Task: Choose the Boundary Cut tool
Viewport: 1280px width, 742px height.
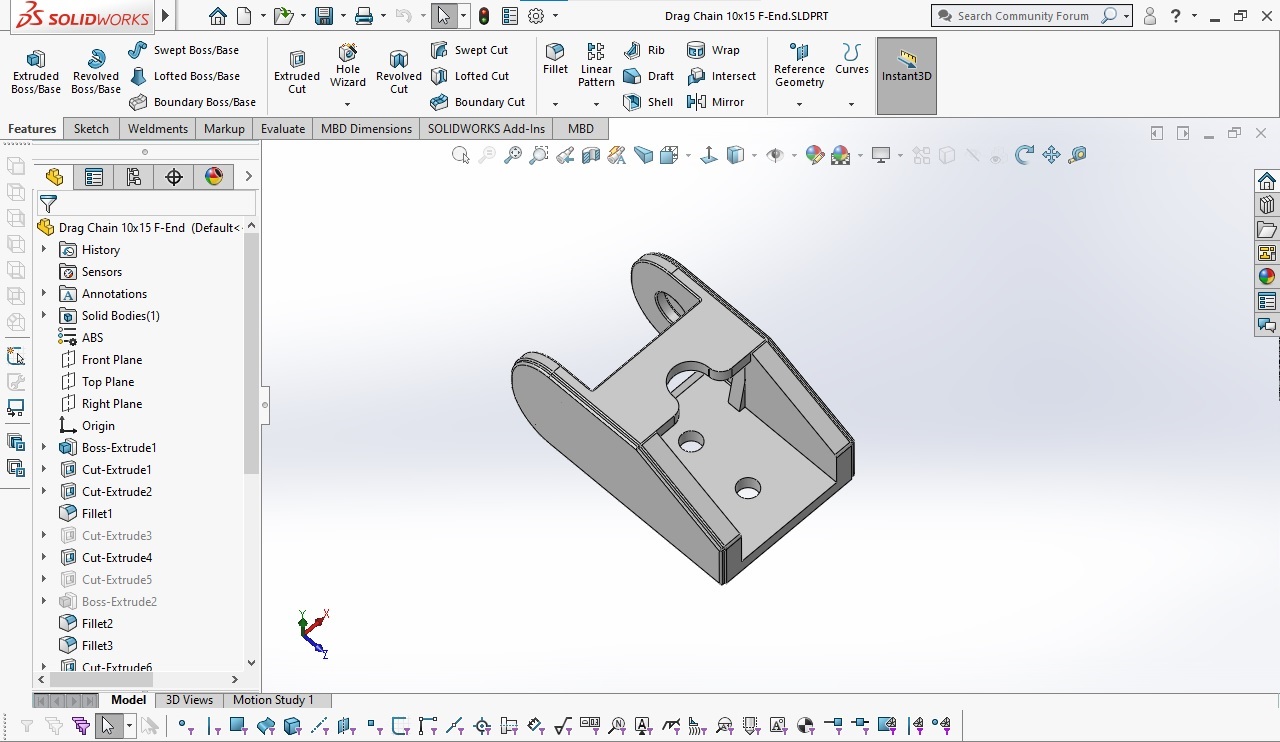Action: pyautogui.click(x=478, y=102)
